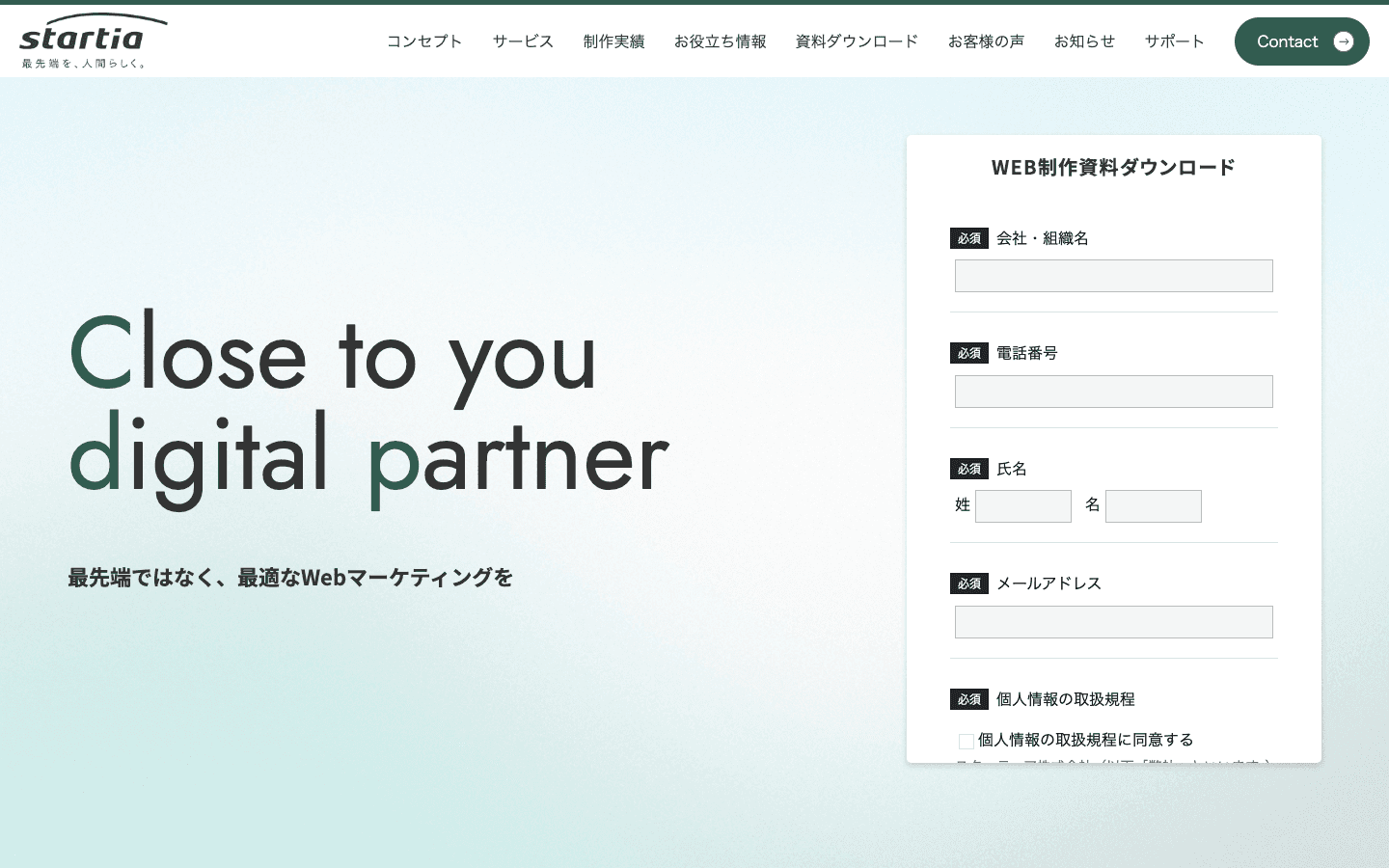Click the Contact button
The image size is (1389, 868).
pos(1302,41)
